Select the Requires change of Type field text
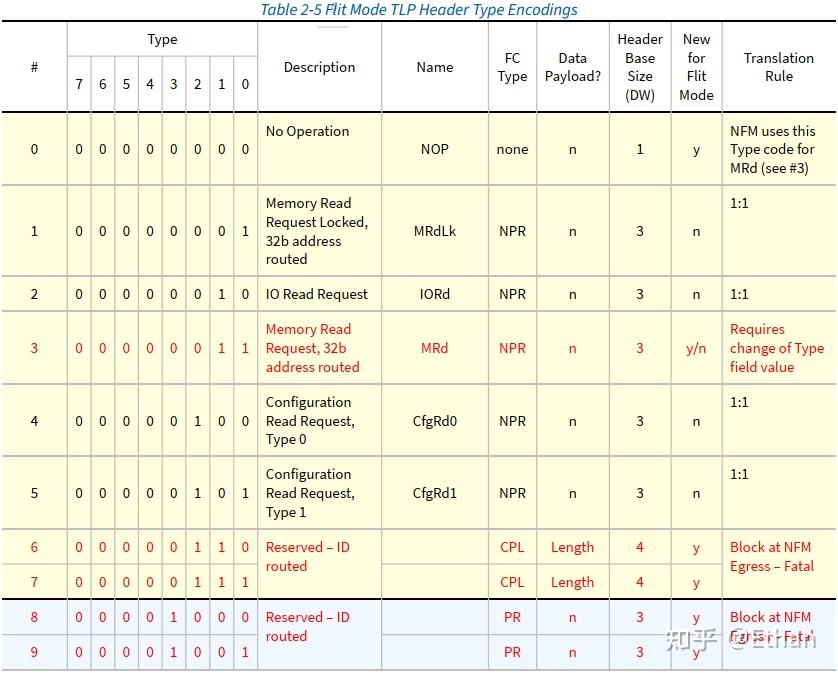Image resolution: width=838 pixels, height=673 pixels. [779, 349]
